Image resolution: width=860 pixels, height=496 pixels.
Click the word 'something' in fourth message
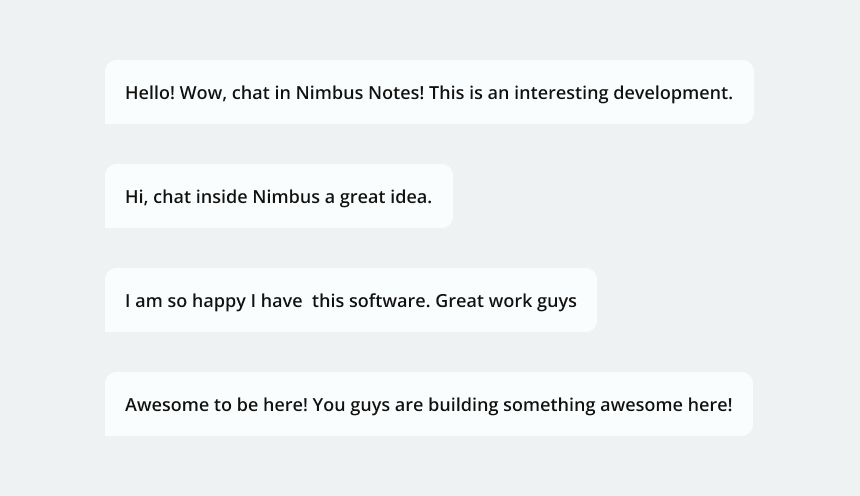tap(549, 405)
